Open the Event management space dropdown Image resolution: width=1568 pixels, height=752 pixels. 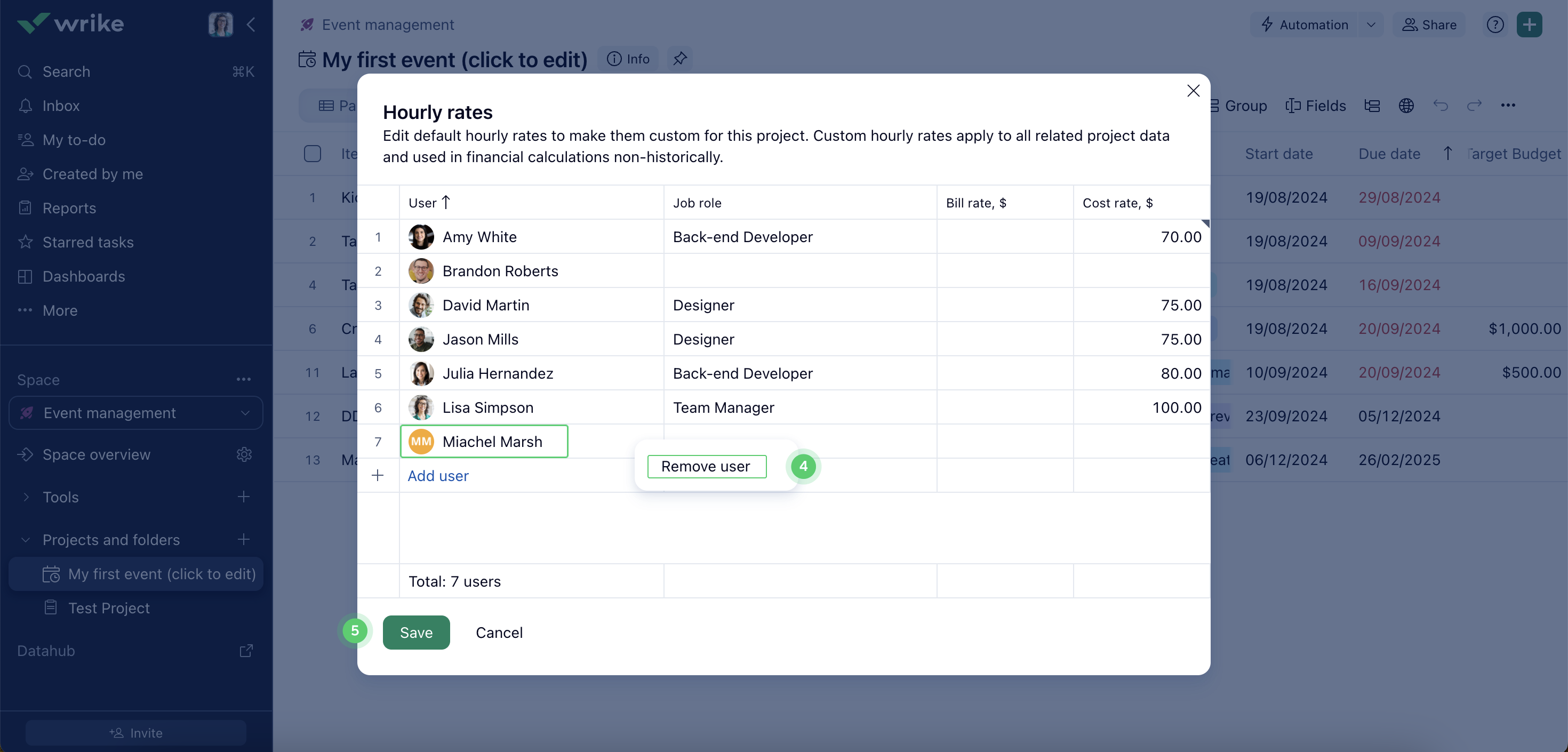tap(245, 413)
